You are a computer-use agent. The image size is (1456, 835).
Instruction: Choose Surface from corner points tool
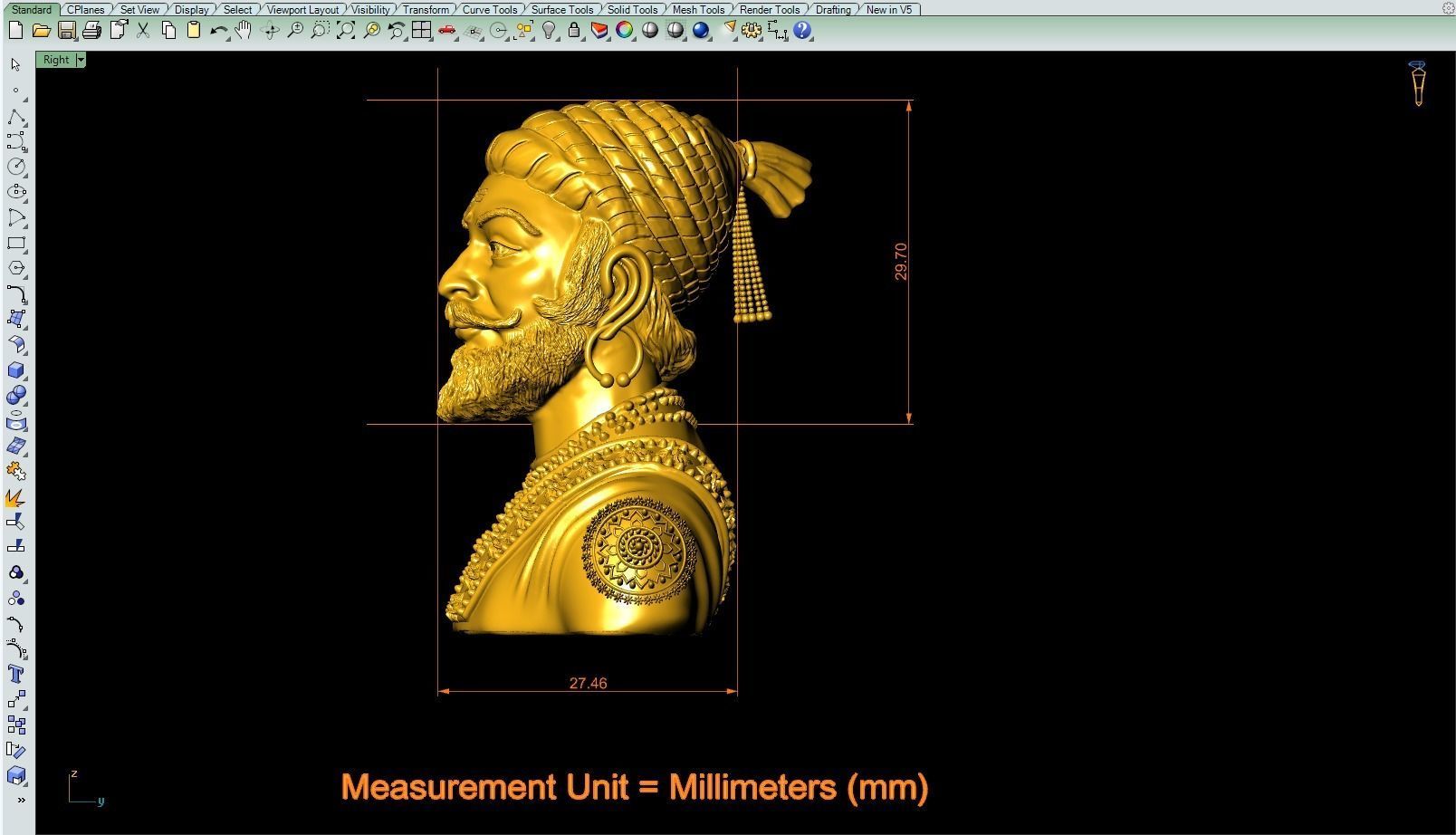(x=16, y=319)
